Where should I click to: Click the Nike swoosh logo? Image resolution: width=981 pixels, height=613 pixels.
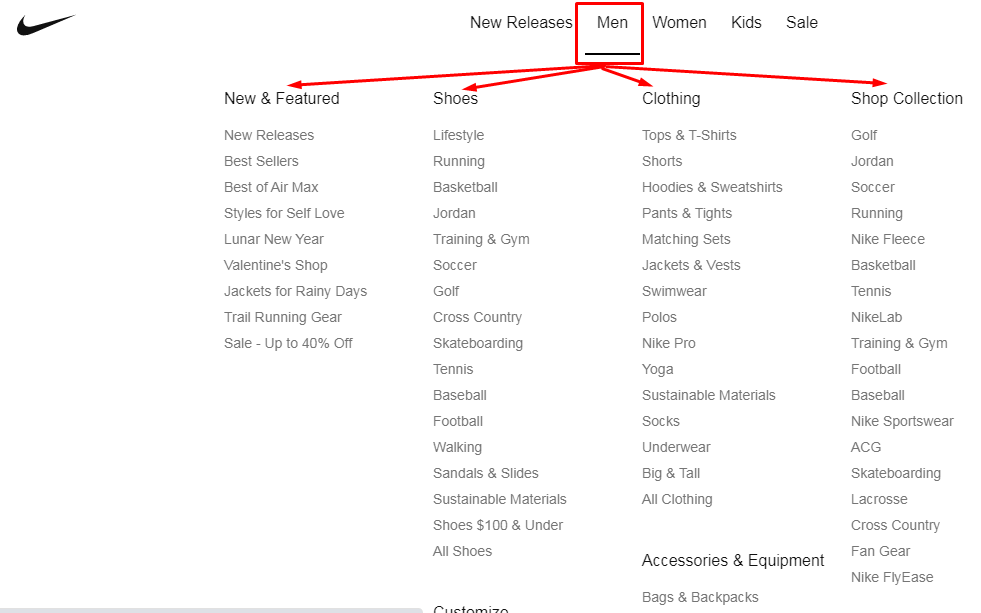tap(46, 25)
